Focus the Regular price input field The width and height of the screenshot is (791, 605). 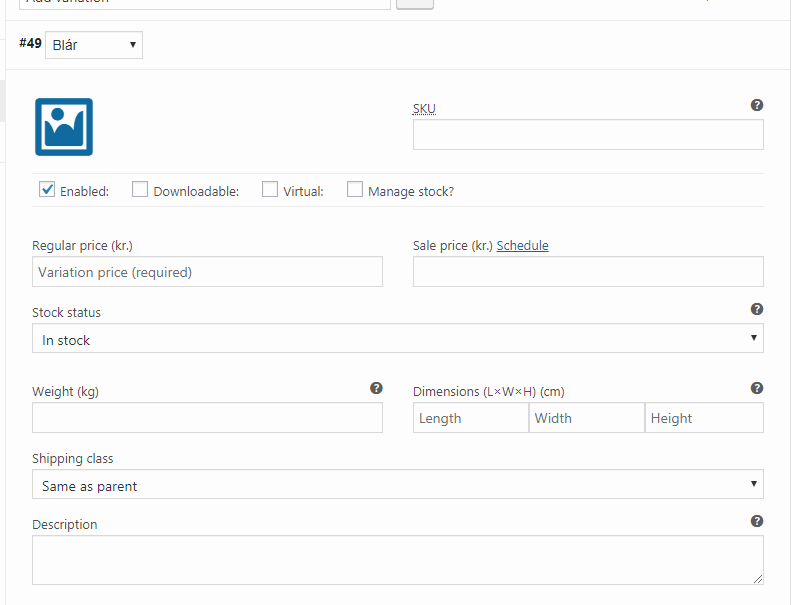pos(207,272)
